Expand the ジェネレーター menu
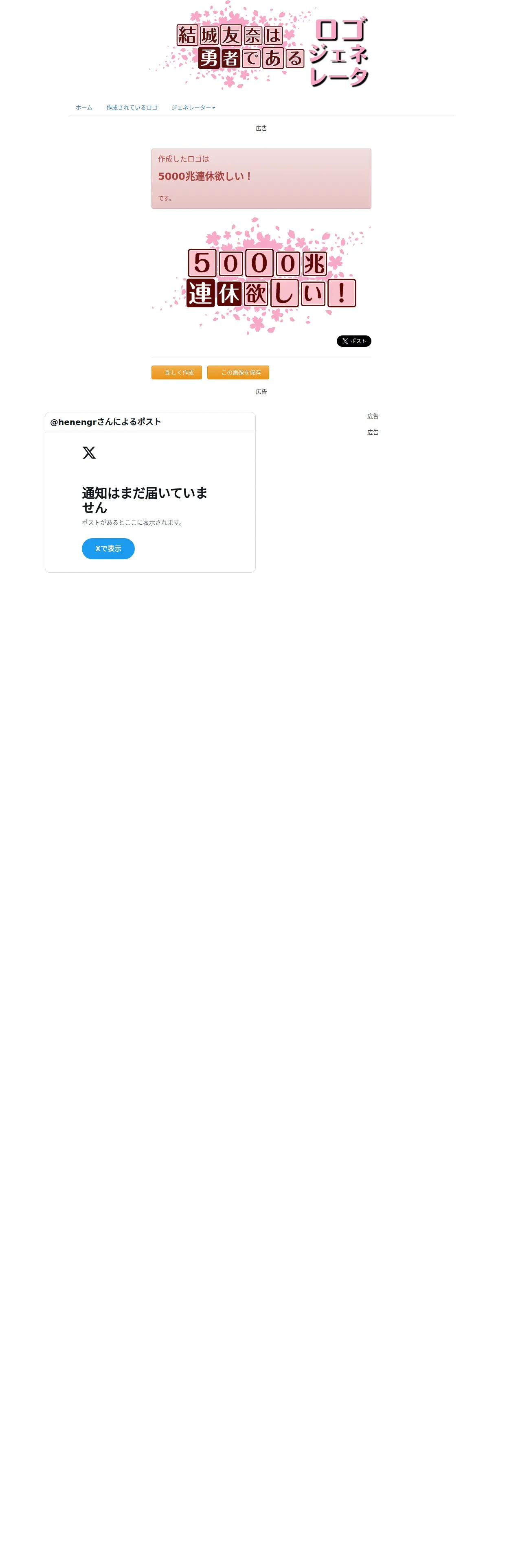Image resolution: width=529 pixels, height=1568 pixels. (193, 108)
